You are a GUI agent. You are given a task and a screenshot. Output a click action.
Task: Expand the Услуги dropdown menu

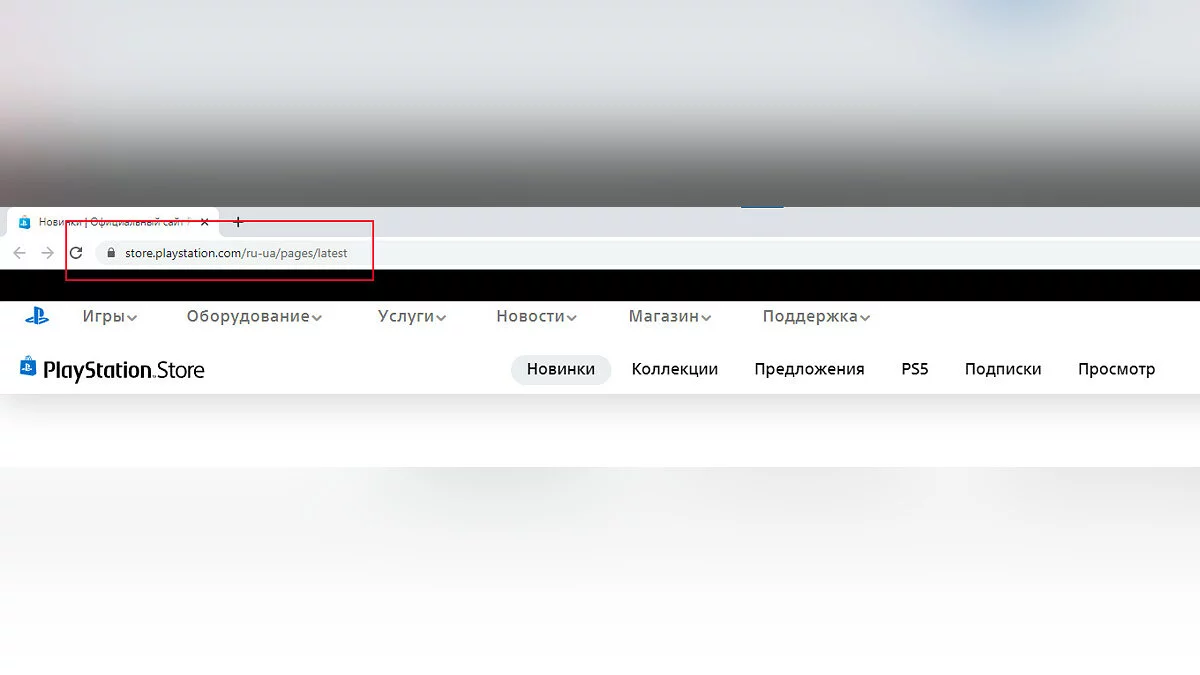412,316
